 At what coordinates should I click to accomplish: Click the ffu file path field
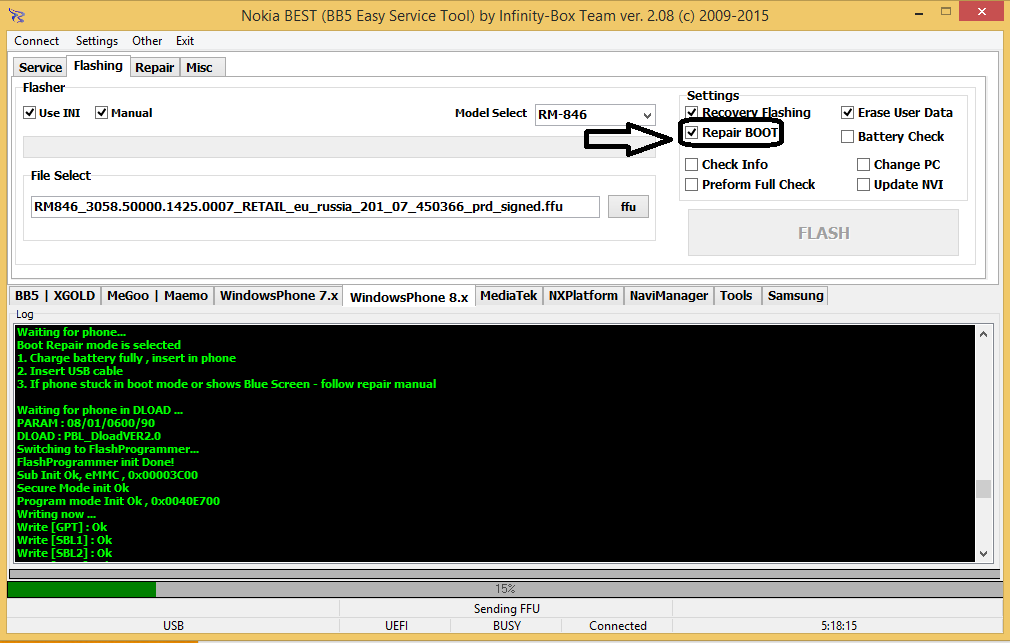point(315,207)
